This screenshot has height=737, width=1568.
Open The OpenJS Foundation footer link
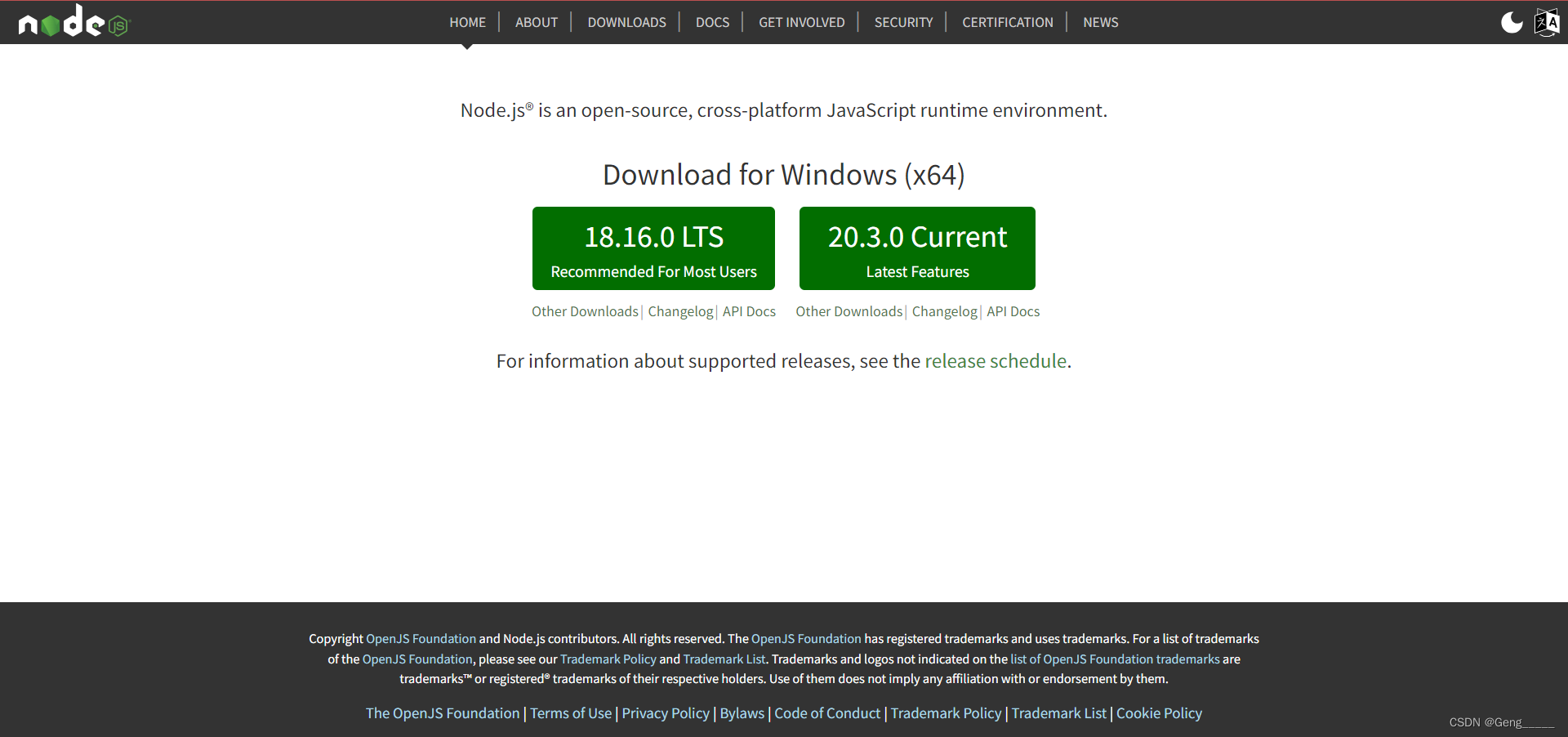(443, 713)
